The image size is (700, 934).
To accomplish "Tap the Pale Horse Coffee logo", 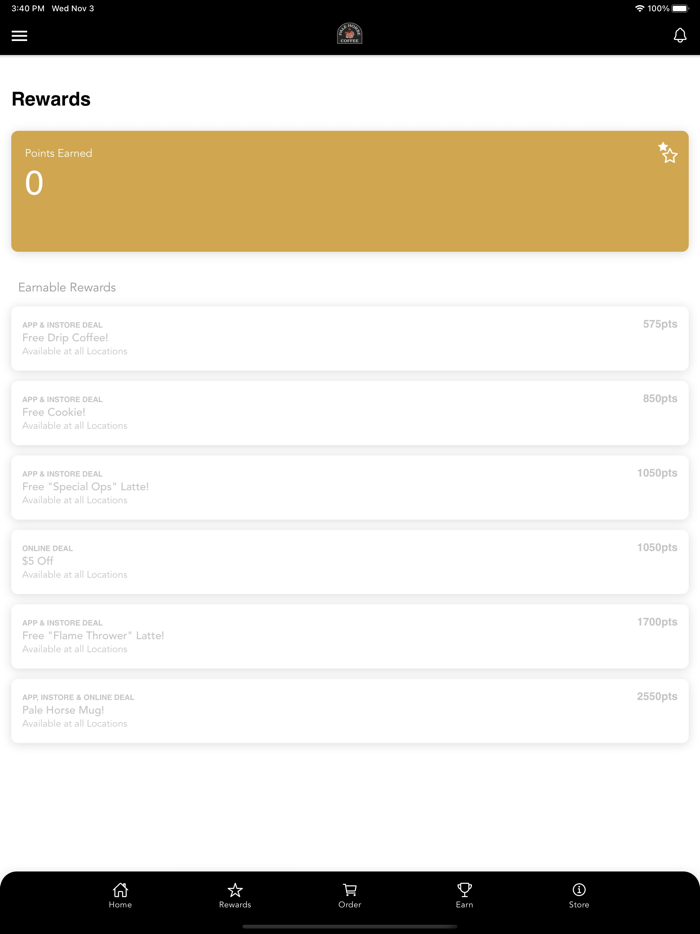I will pyautogui.click(x=349, y=34).
